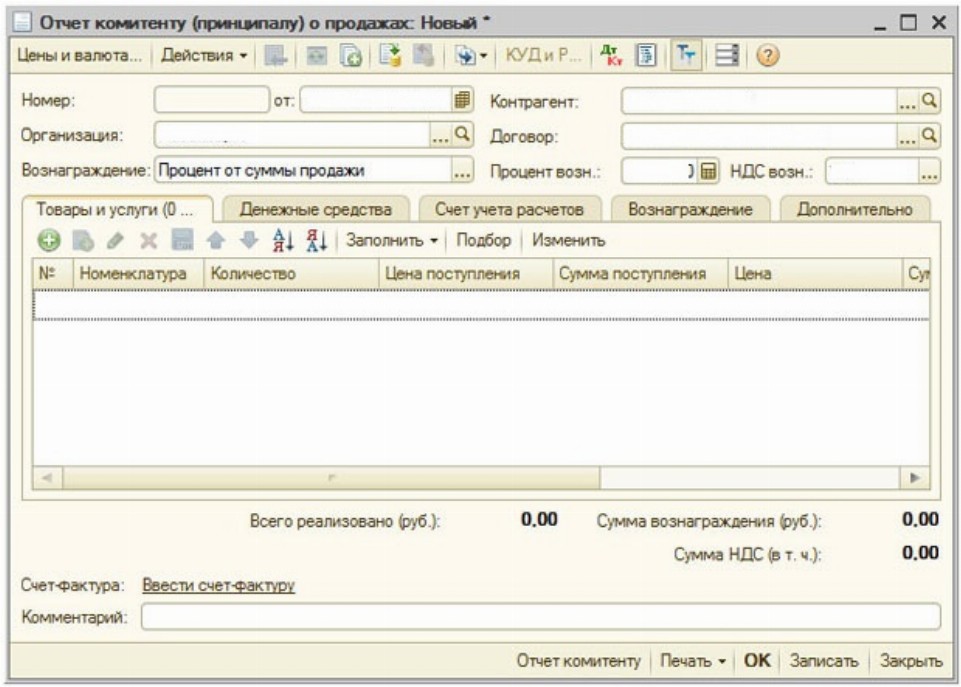Click the magnifier icon next to Контрагент

pyautogui.click(x=929, y=101)
